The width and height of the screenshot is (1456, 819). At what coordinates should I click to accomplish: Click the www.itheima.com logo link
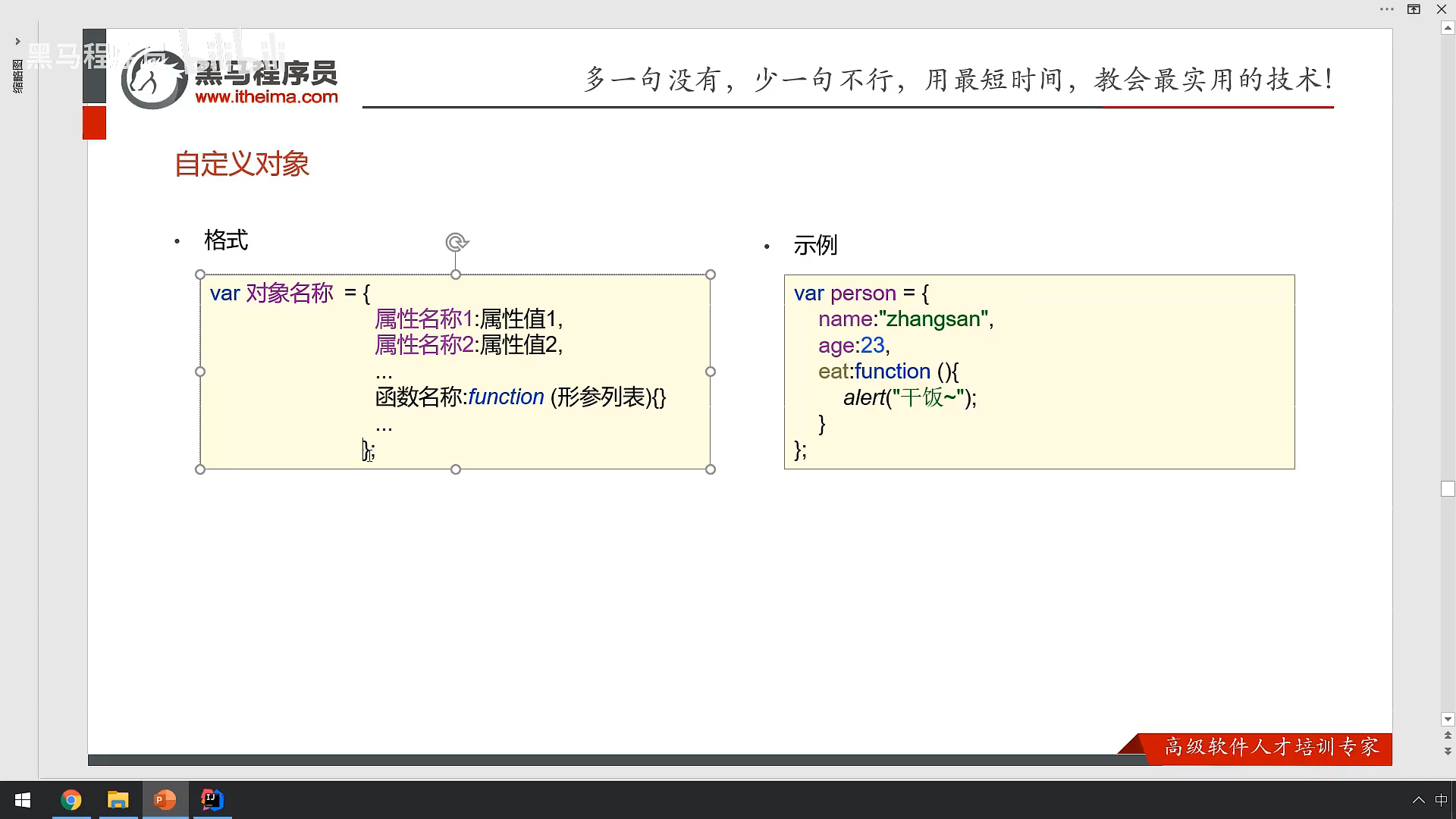tap(266, 97)
